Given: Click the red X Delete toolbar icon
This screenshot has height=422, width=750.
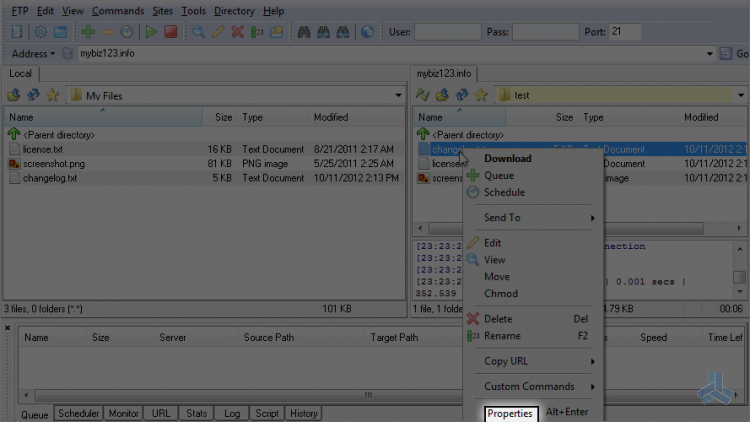Looking at the screenshot, I should tap(237, 32).
